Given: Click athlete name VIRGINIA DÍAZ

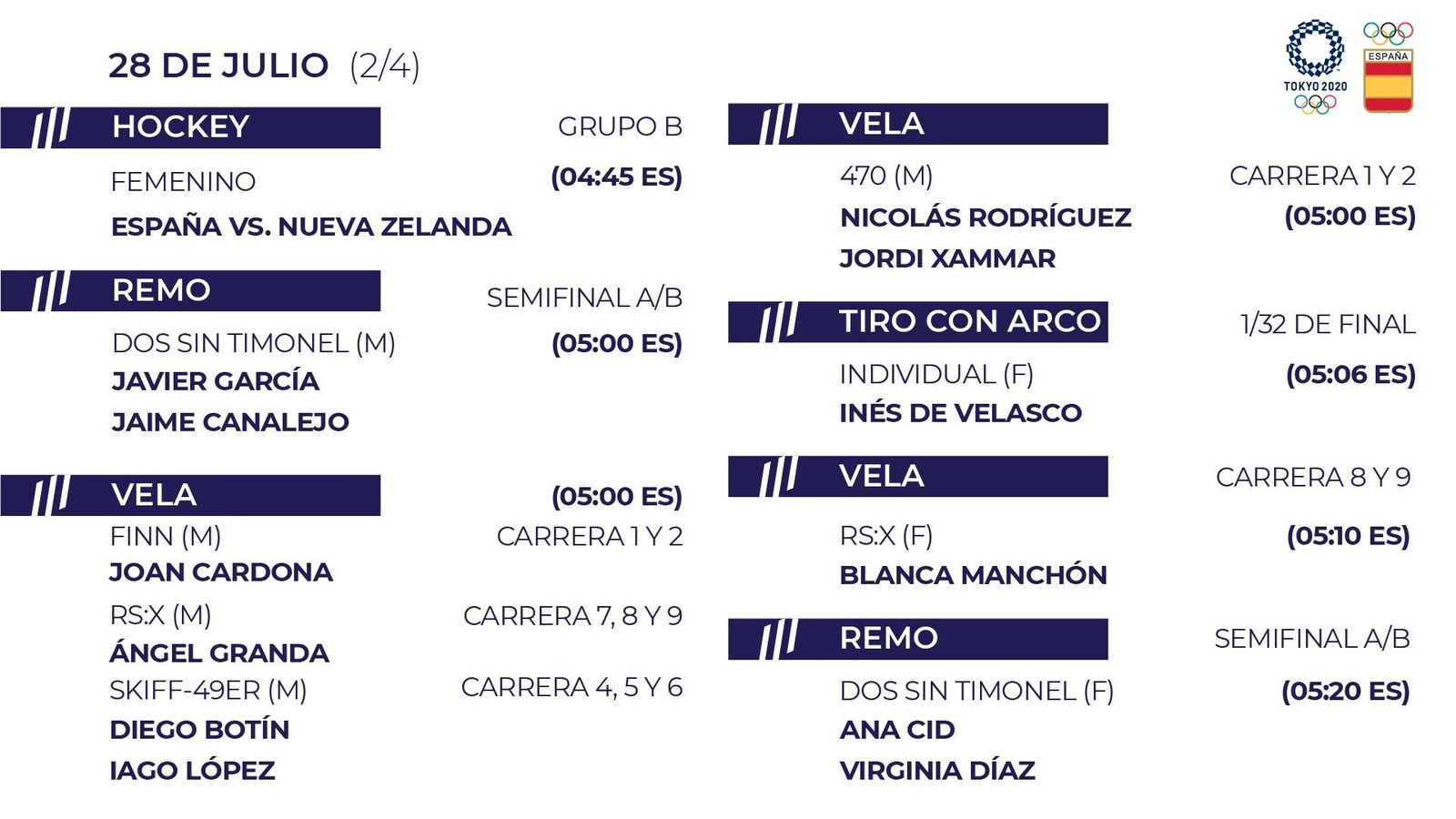Looking at the screenshot, I should [x=937, y=772].
